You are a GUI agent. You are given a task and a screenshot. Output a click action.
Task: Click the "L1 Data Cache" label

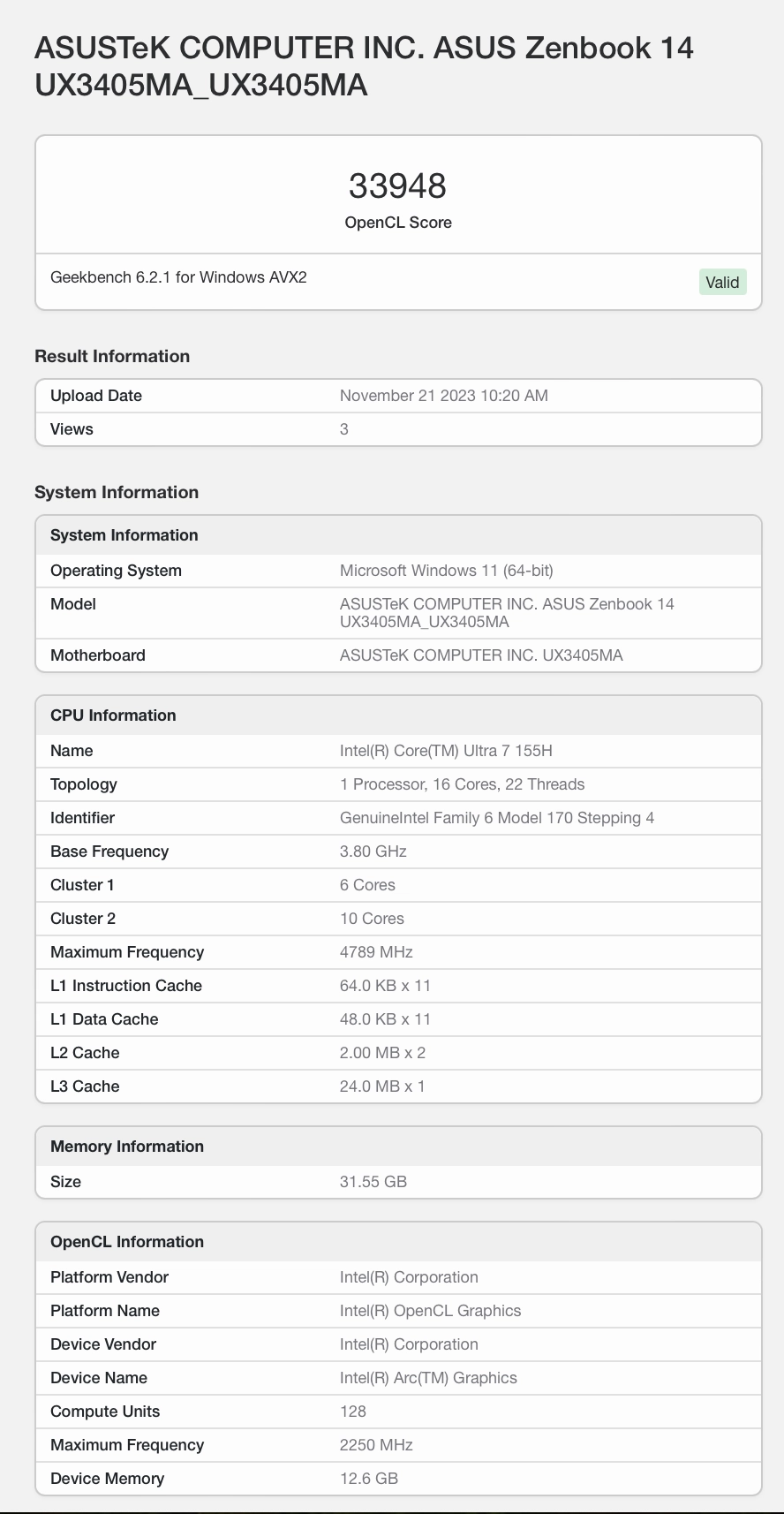[104, 1019]
